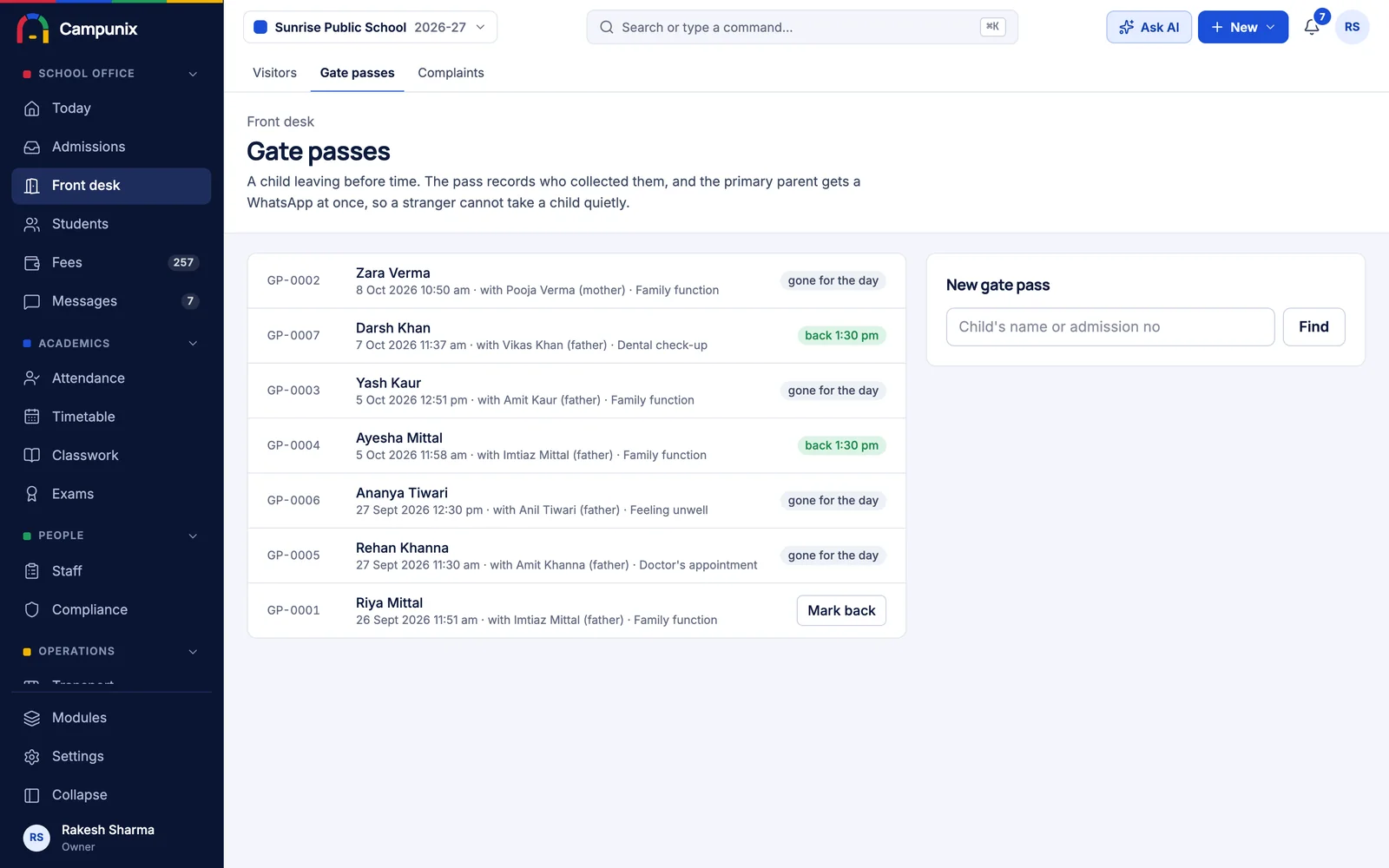Screen dimensions: 1389x868
Task: Click the Ask AI button
Action: (x=1149, y=27)
